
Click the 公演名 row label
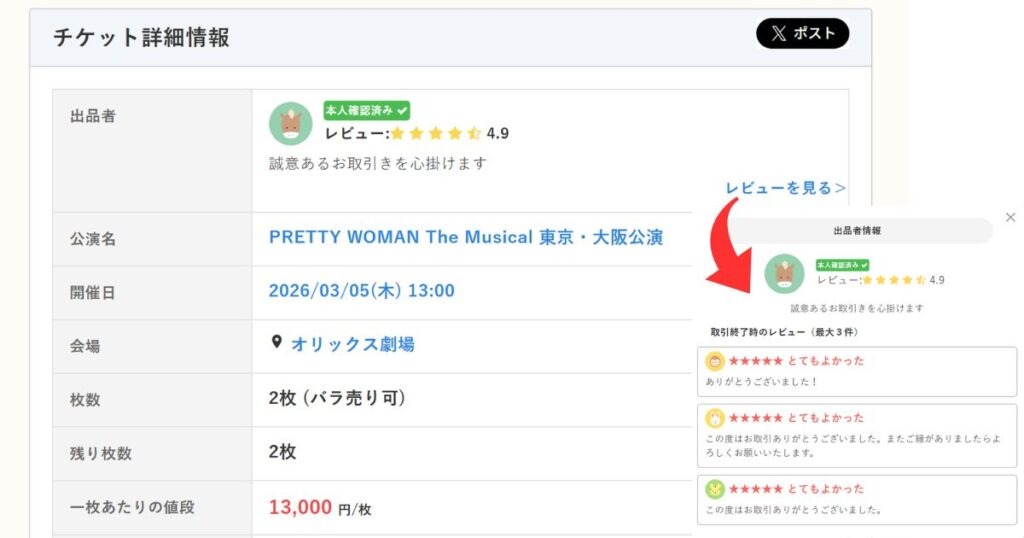[x=93, y=239]
